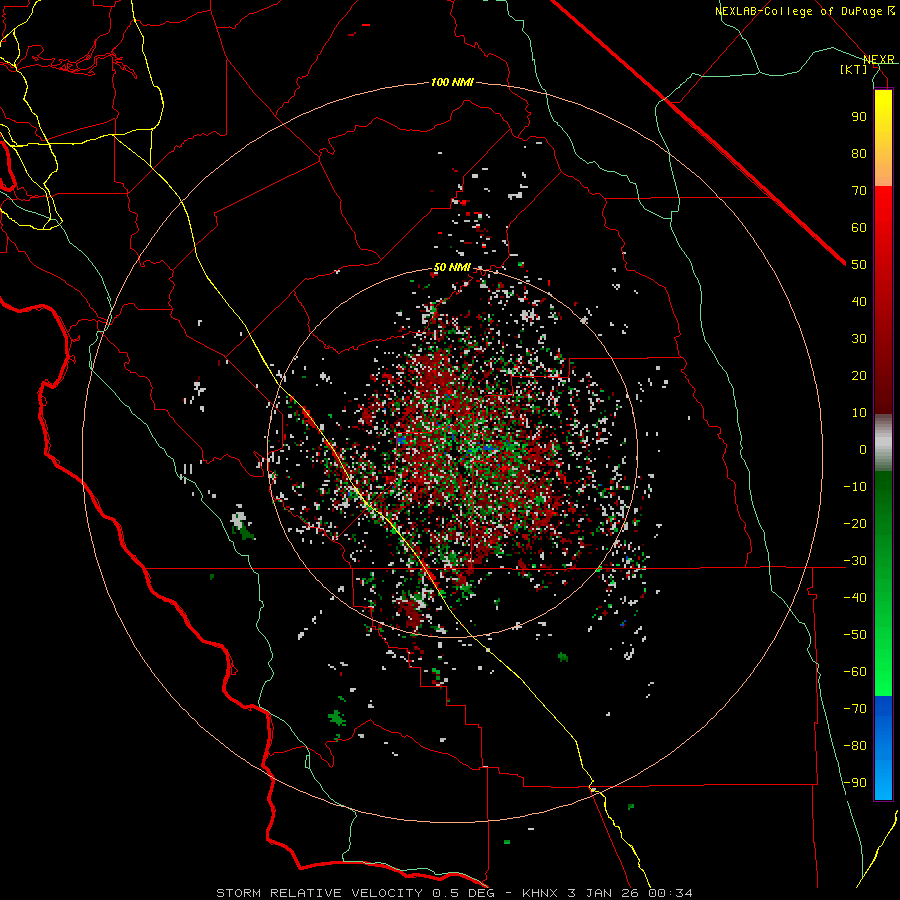Click the "100 NMI" range ring label
The width and height of the screenshot is (900, 900).
[x=452, y=83]
